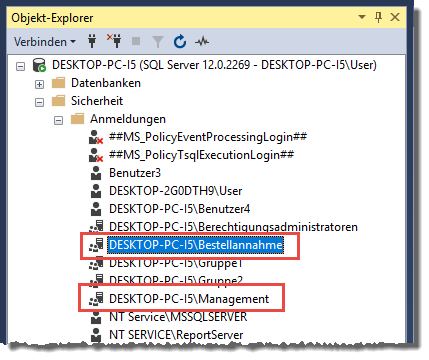Click disabled login icon of ##MS_PolicyEventProcessingLogin##
The width and height of the screenshot is (429, 360).
[96, 137]
